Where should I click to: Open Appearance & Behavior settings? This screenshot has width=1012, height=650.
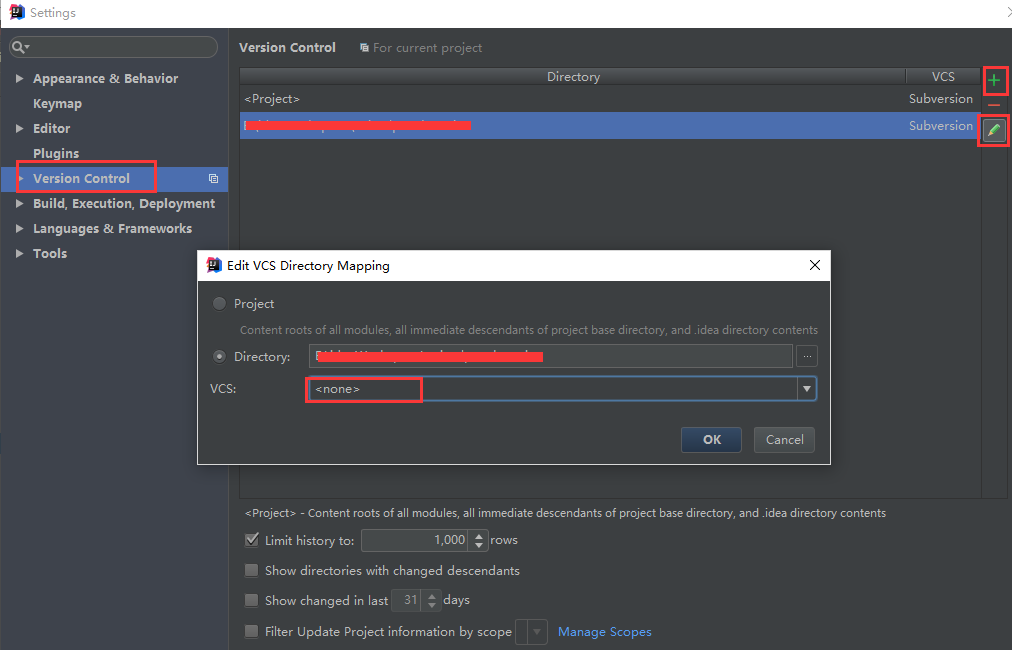106,78
